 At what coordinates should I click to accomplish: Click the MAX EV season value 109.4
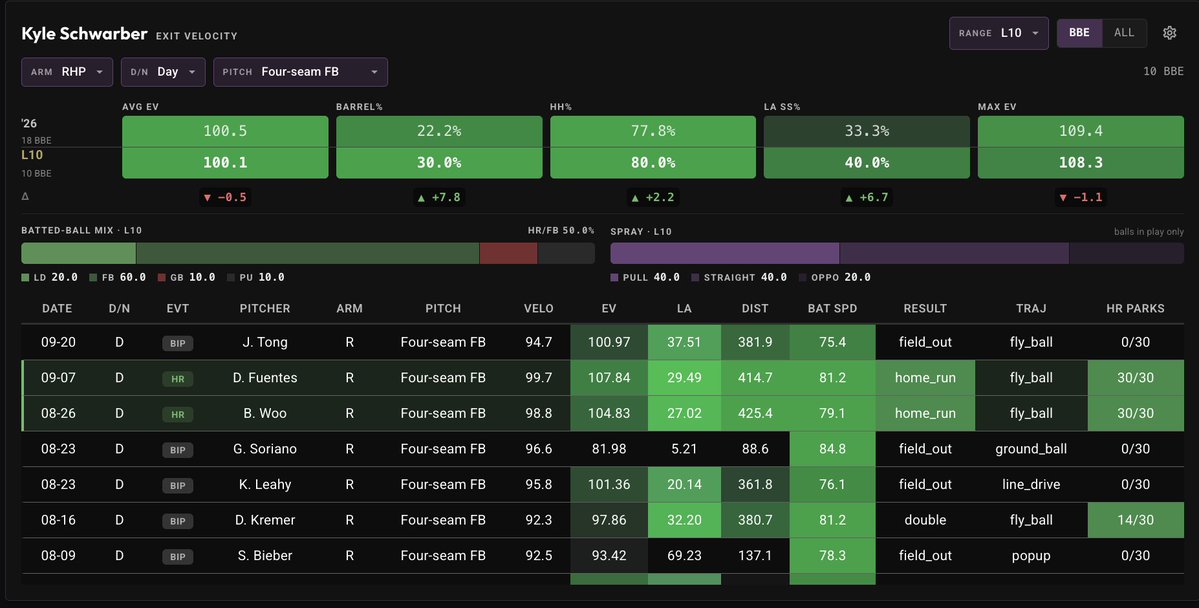[1080, 131]
